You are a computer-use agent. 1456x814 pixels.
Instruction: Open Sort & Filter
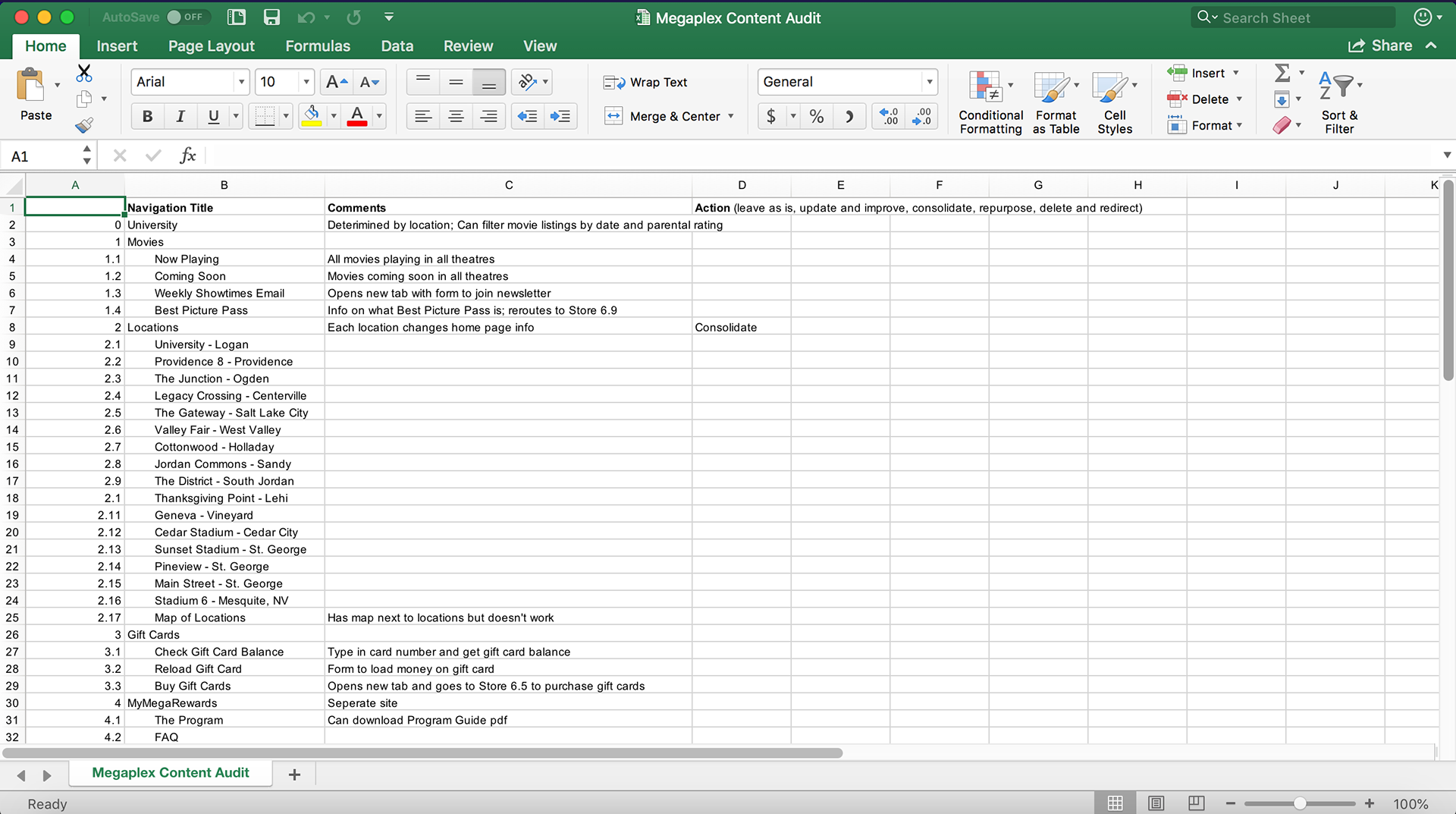(1339, 102)
